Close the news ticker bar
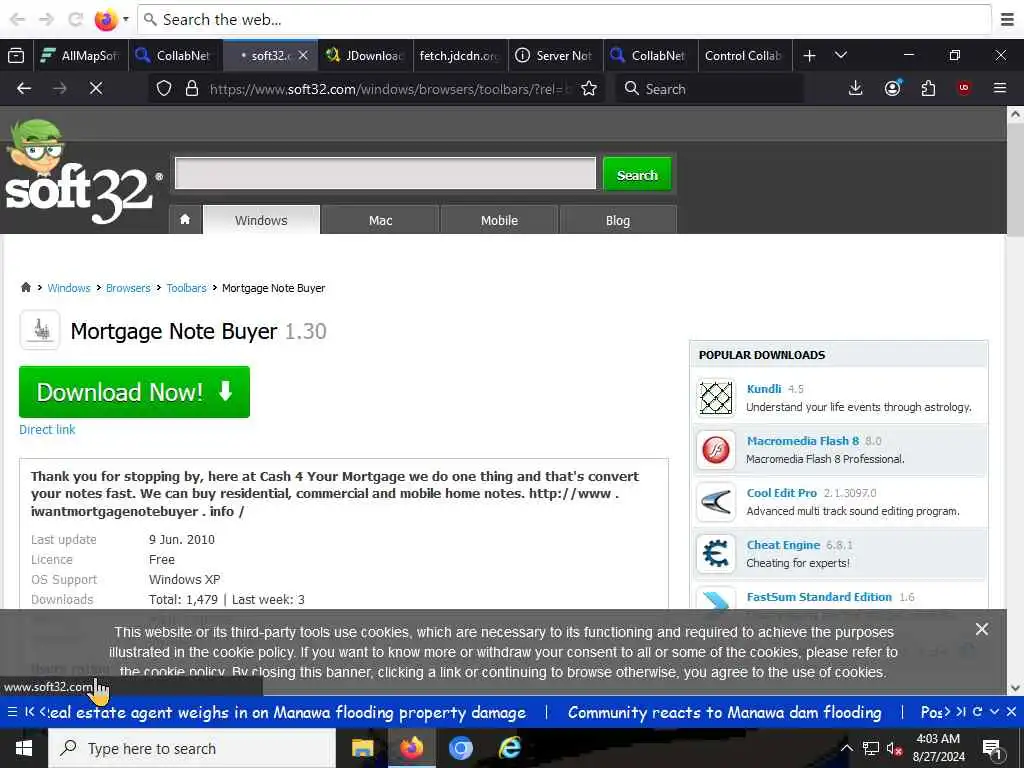The image size is (1024, 768). coord(1011,712)
